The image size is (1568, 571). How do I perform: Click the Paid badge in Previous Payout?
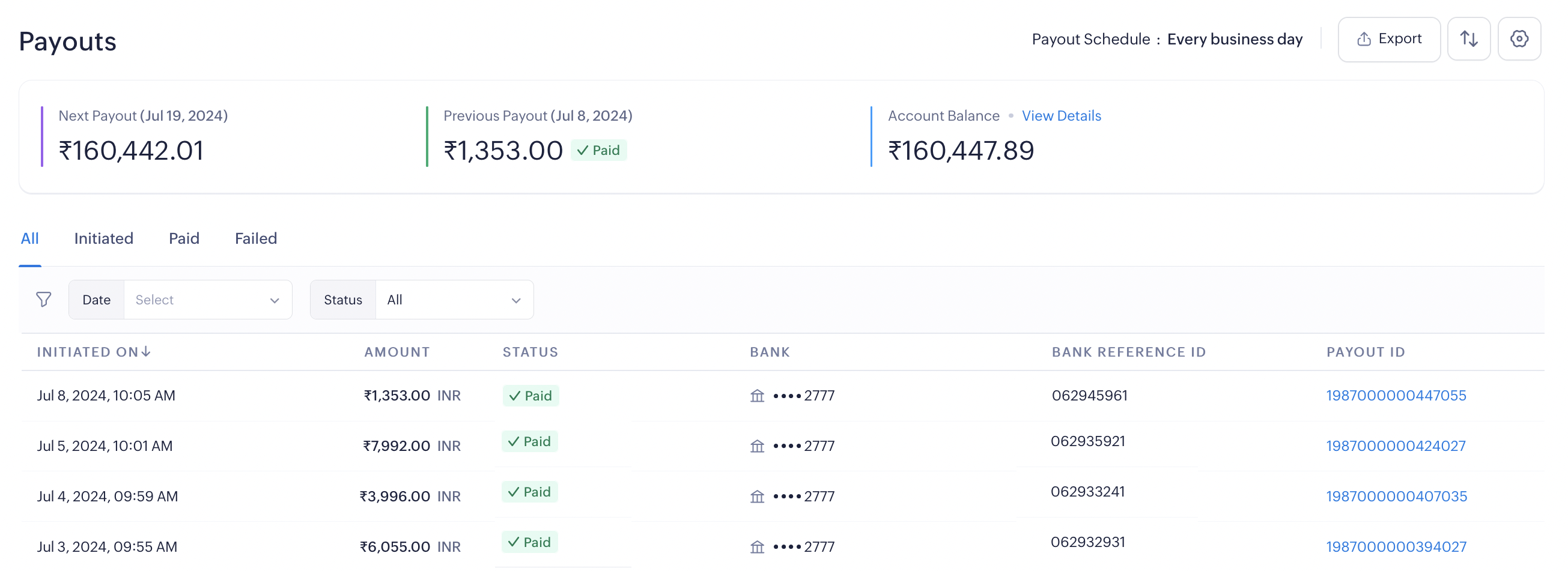coord(598,150)
